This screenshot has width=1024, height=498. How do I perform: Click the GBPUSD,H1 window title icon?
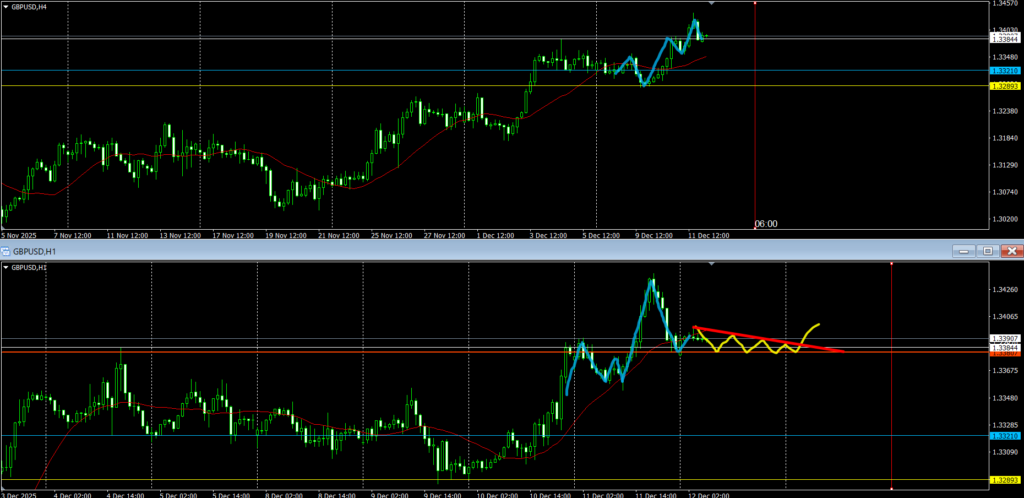click(7, 251)
